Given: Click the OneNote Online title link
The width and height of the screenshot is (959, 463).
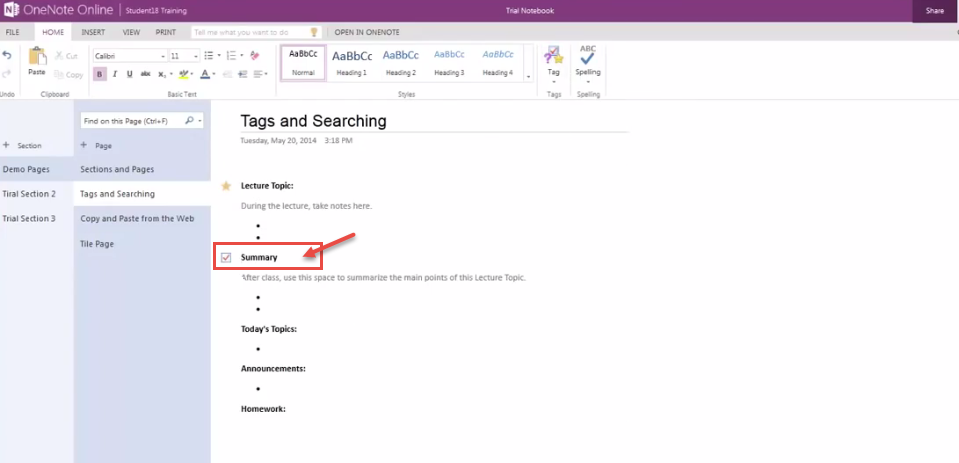Looking at the screenshot, I should tap(68, 10).
